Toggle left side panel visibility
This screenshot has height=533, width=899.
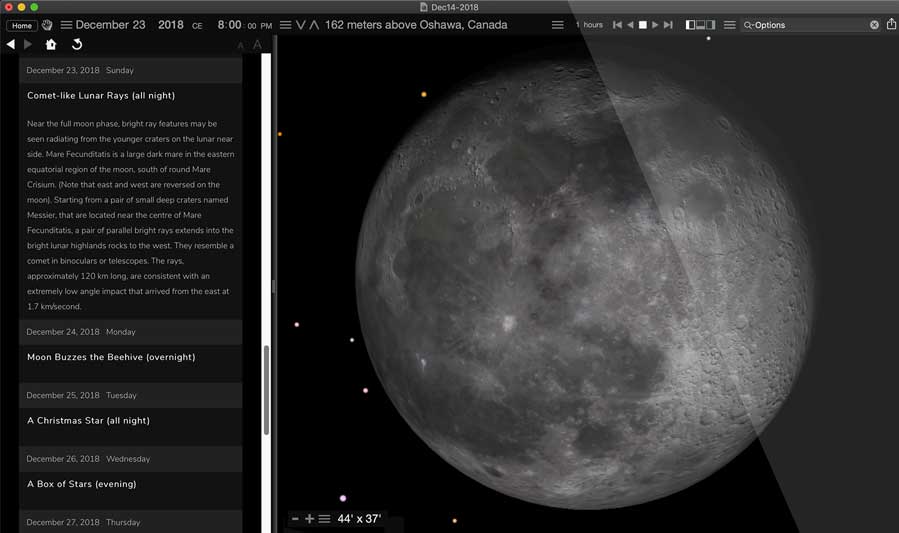pyautogui.click(x=691, y=25)
